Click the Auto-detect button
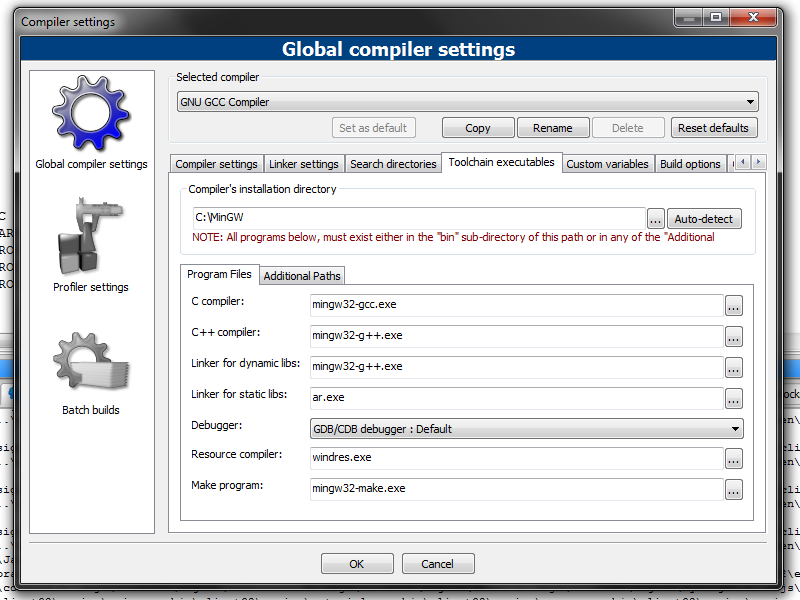 click(x=705, y=219)
